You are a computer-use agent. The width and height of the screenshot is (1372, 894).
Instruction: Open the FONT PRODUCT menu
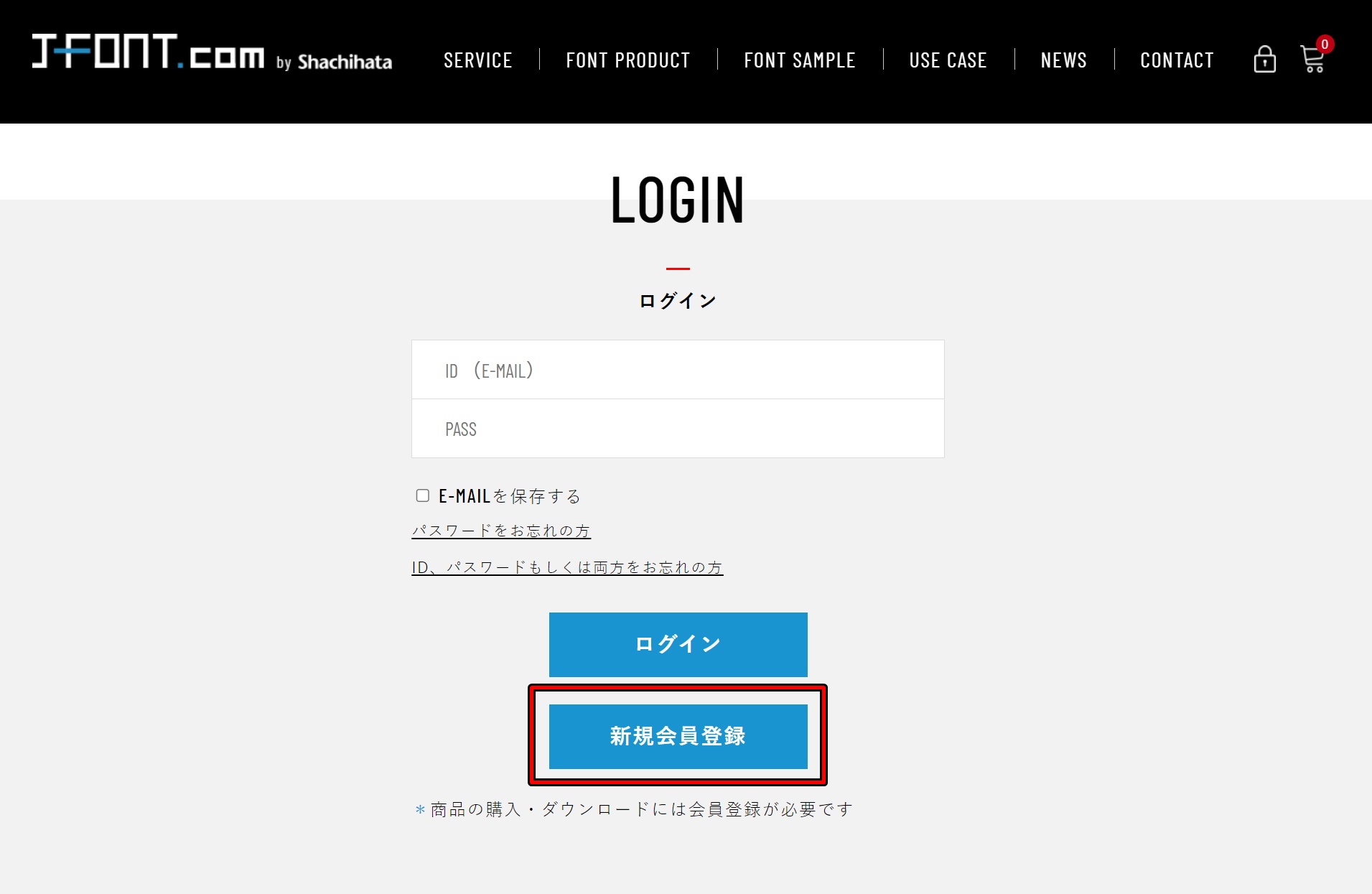point(628,60)
